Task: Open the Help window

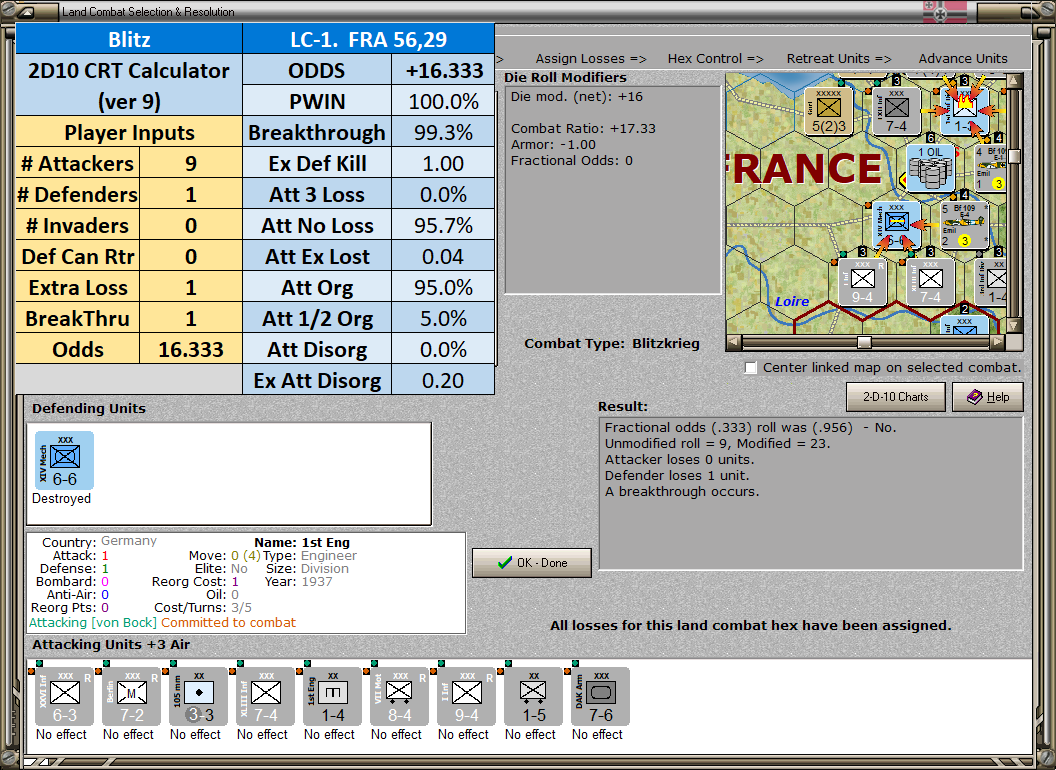Action: (x=988, y=397)
